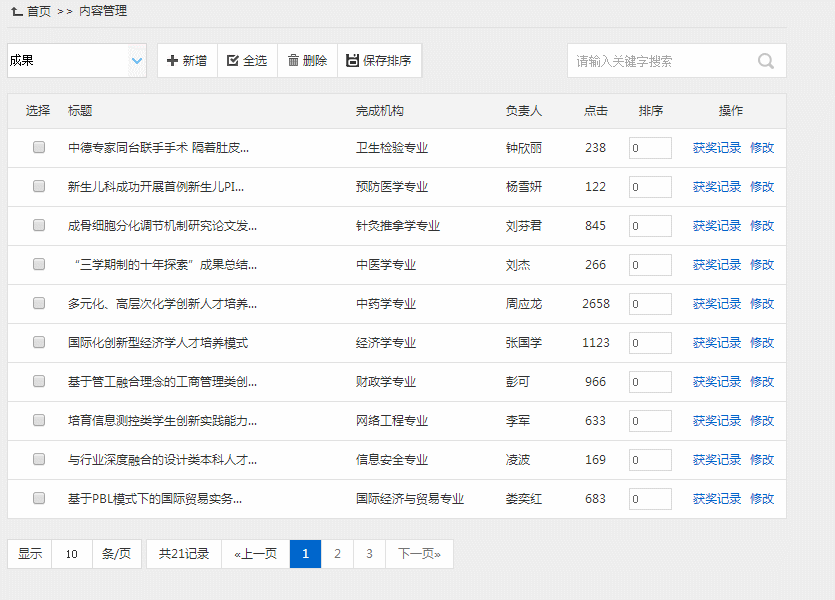Jump to page 3 of results

pyautogui.click(x=369, y=554)
